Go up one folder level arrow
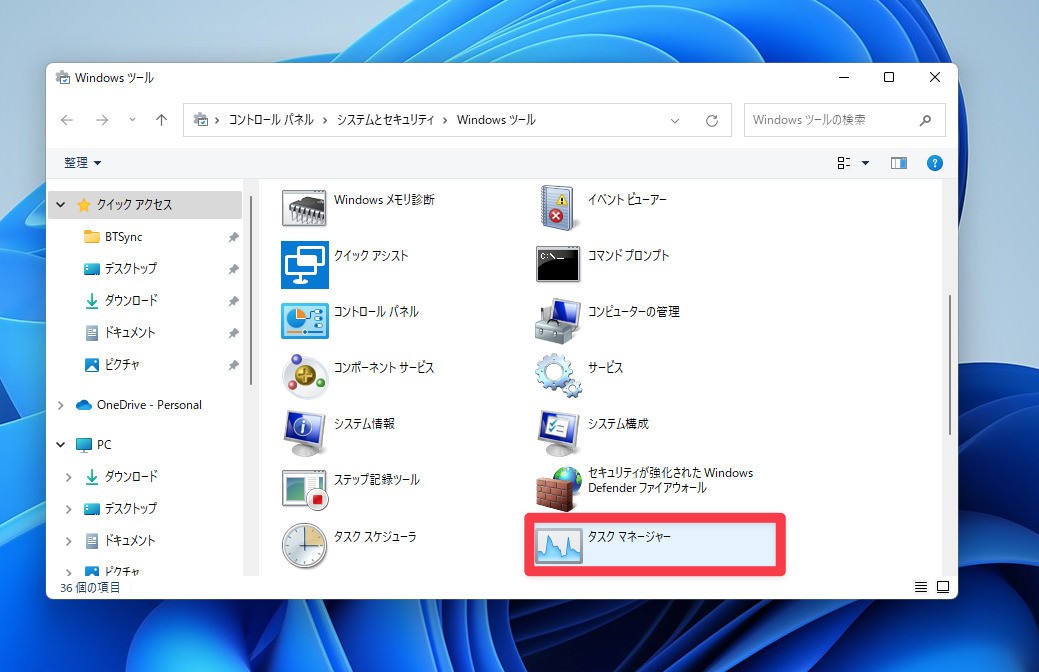 coord(161,120)
